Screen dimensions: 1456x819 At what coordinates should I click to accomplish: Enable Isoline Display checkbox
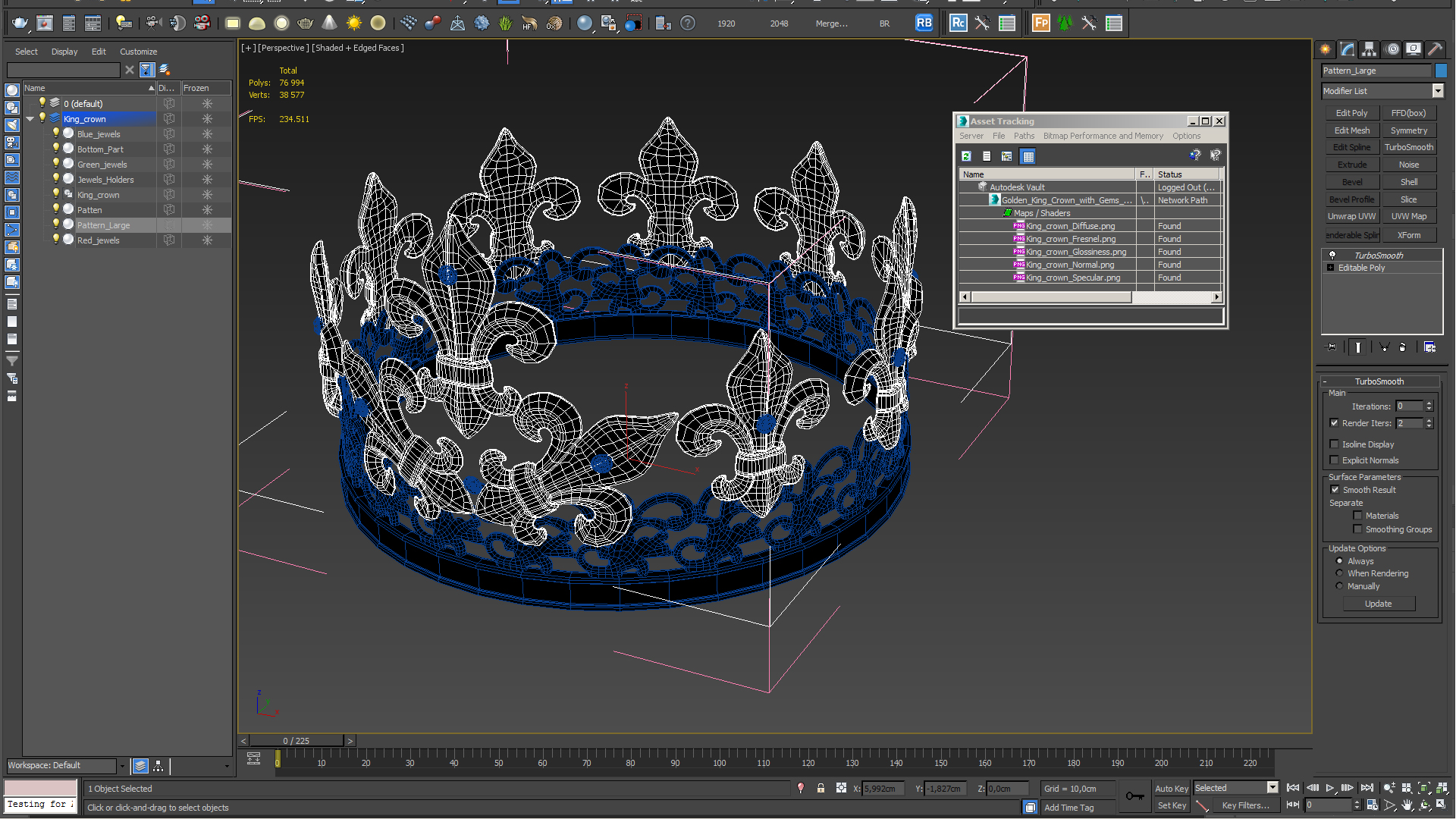pos(1334,444)
